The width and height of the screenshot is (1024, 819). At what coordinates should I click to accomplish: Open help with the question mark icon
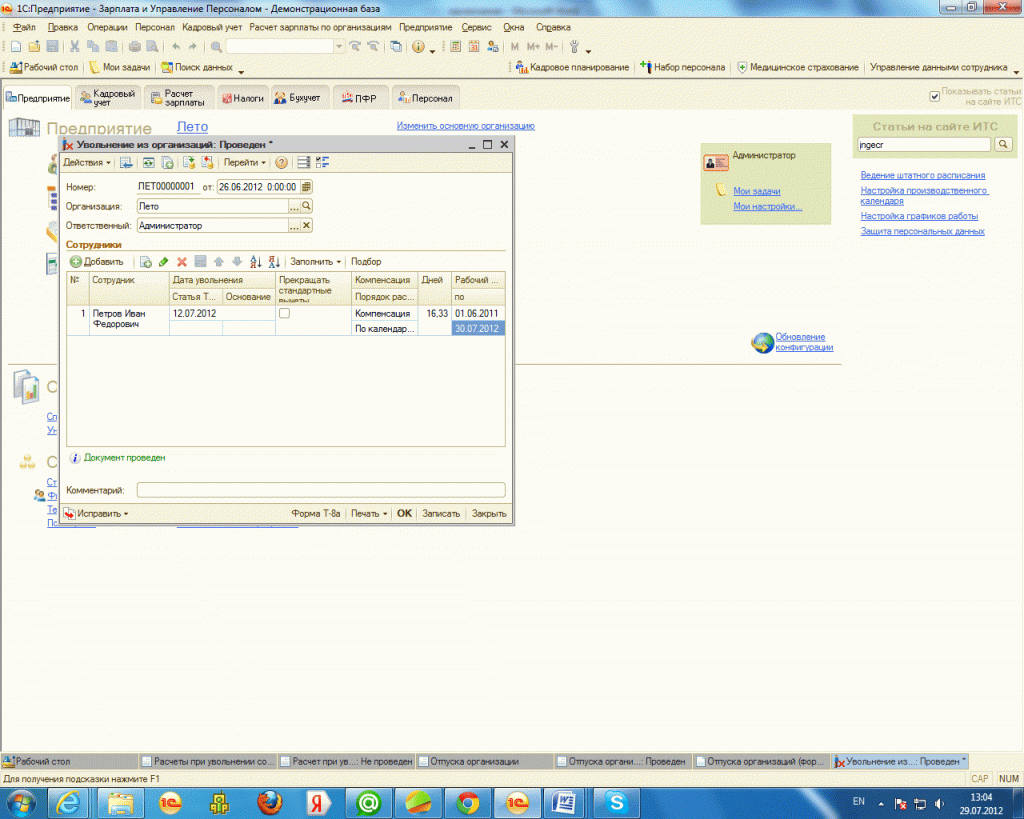coord(282,162)
